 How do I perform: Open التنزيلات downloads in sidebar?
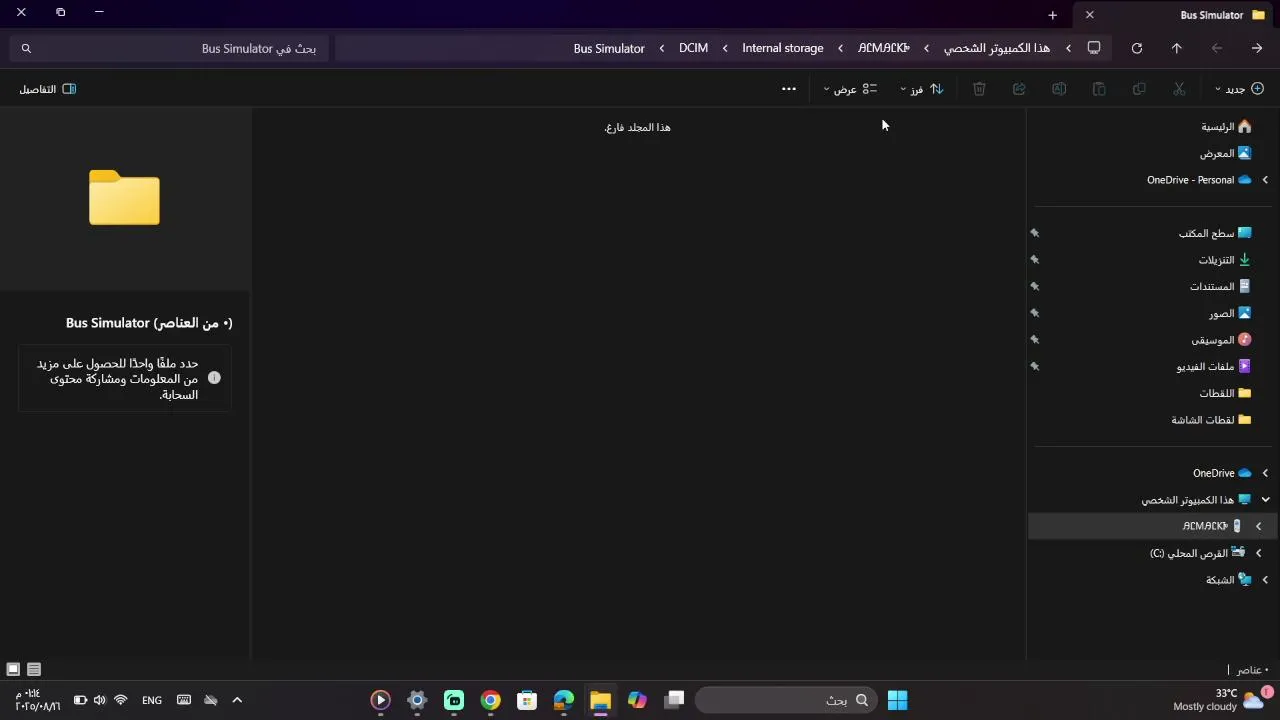(1225, 260)
